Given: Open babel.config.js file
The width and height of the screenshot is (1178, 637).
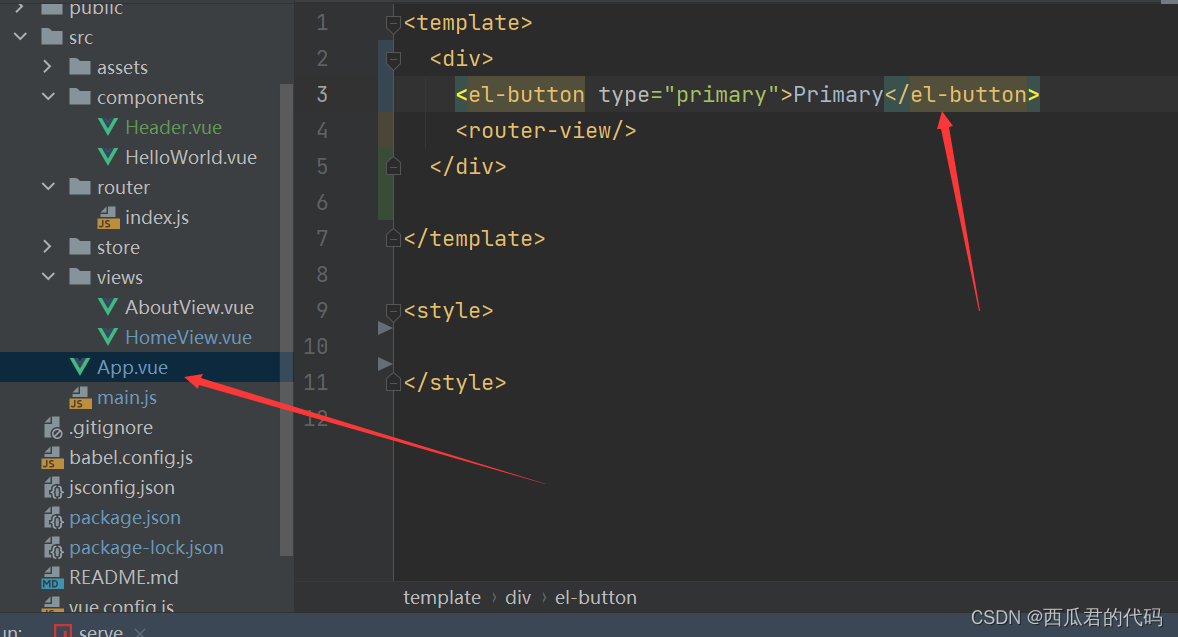Looking at the screenshot, I should 131,457.
